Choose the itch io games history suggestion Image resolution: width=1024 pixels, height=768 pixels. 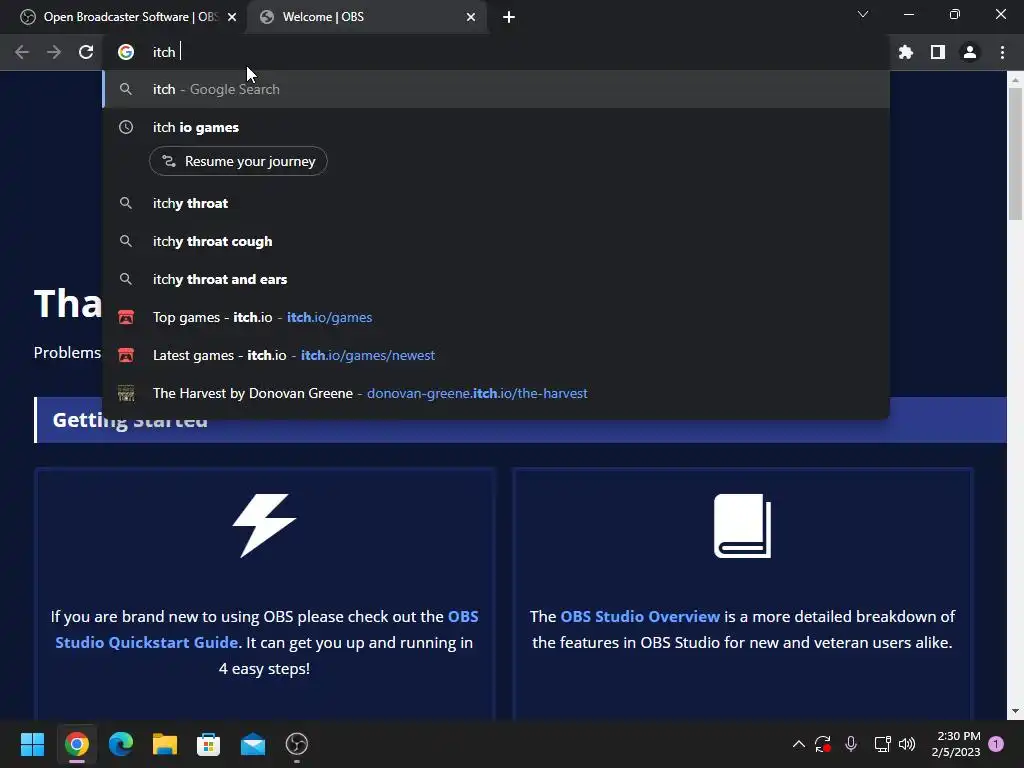coord(496,127)
